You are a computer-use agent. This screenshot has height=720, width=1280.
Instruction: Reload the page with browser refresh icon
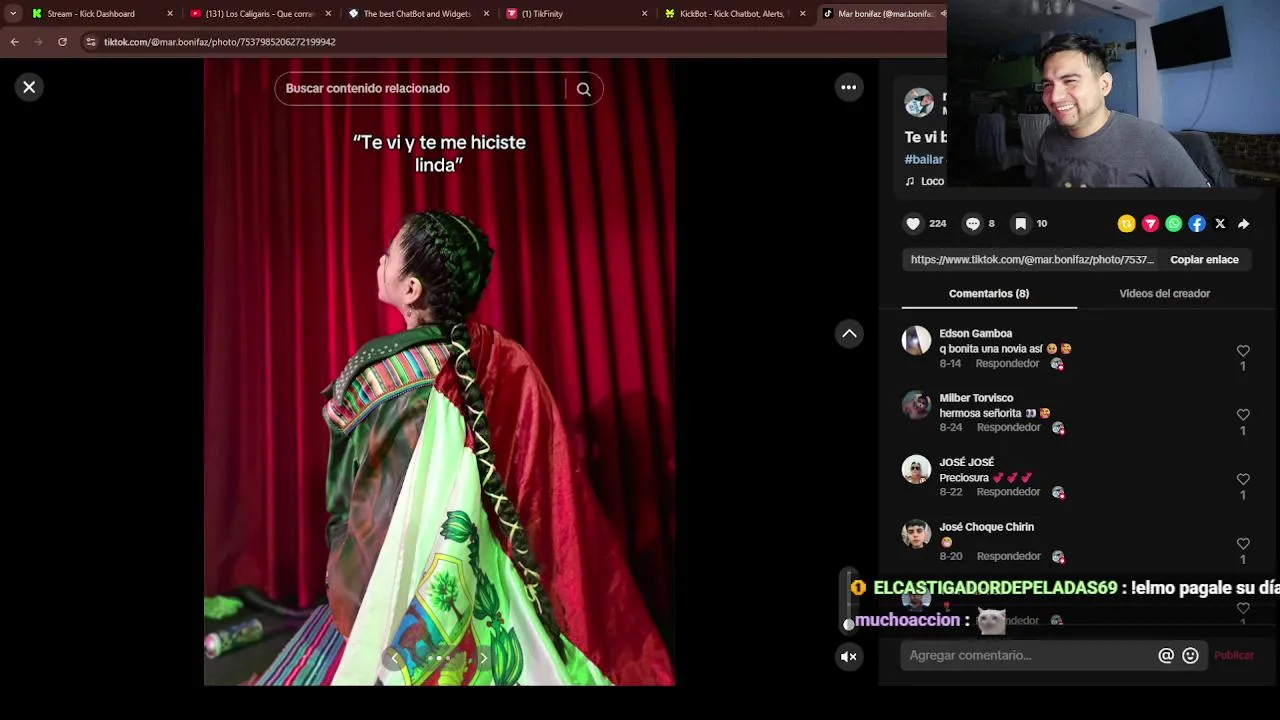click(x=62, y=42)
